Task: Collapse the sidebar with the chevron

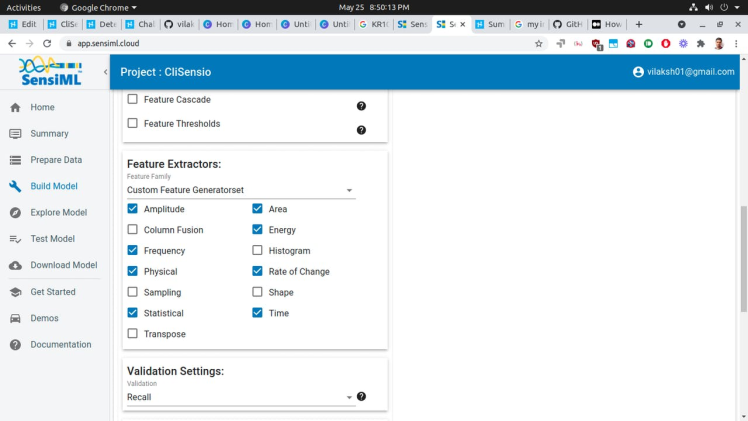Action: pyautogui.click(x=105, y=72)
